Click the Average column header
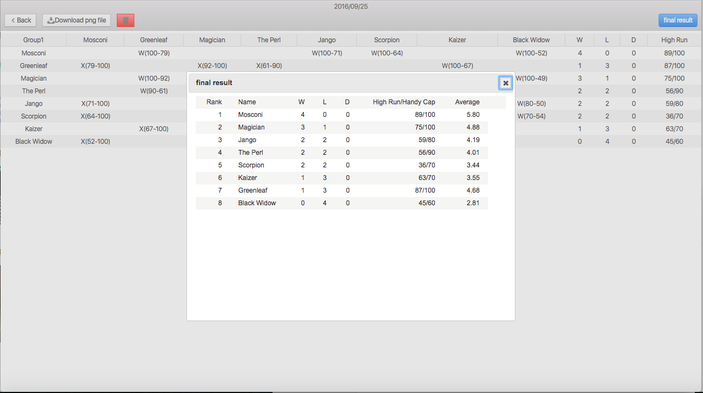Viewport: 703px width, 393px height. [467, 102]
